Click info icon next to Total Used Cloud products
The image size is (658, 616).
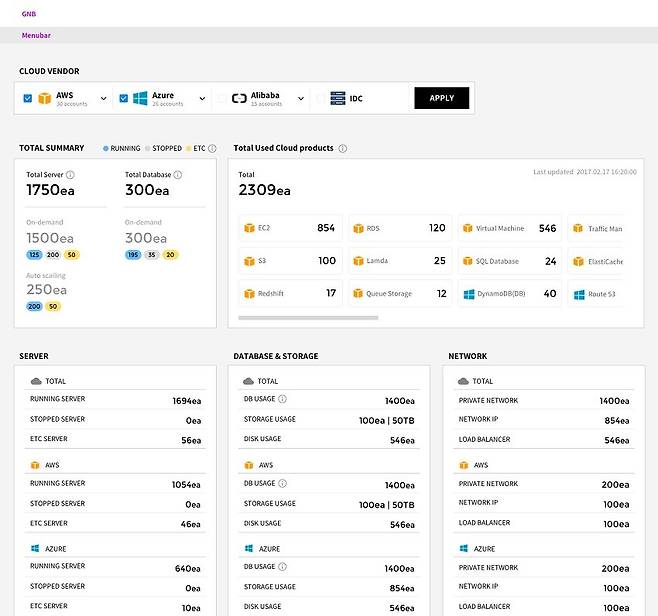[342, 148]
